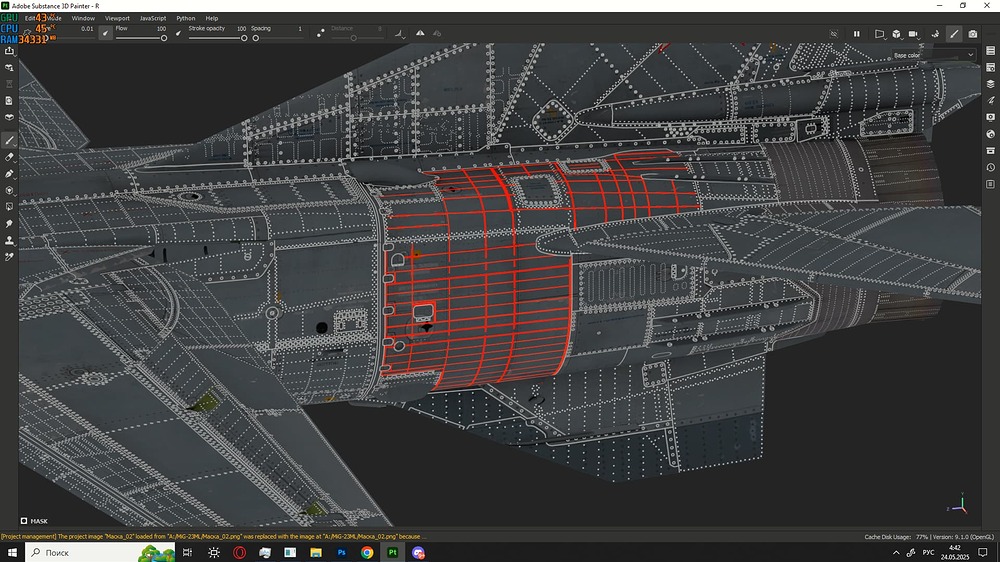Click the Iray render camera icon
The width and height of the screenshot is (1000, 562).
point(973,34)
